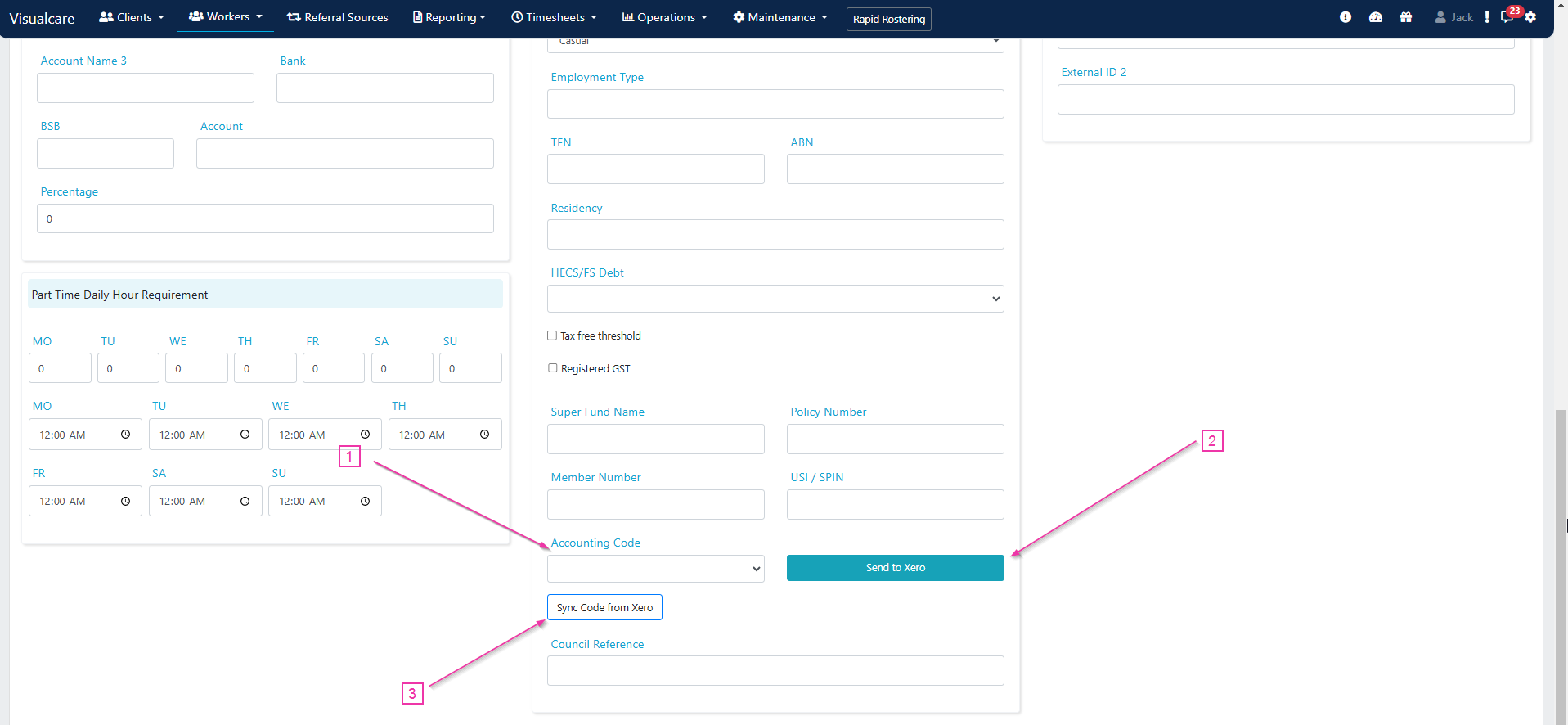This screenshot has height=725, width=1568.
Task: Click the USI / SPIN field
Action: [896, 505]
